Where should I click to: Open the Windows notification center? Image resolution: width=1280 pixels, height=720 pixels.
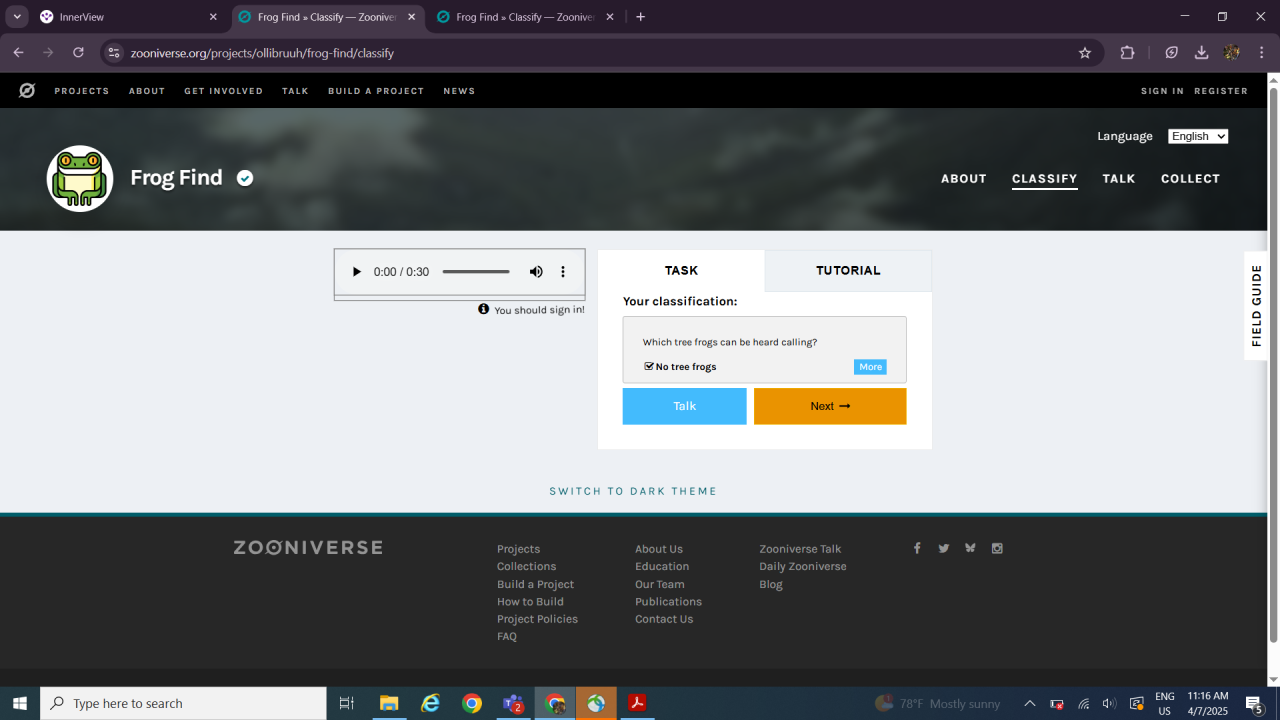click(x=1254, y=703)
